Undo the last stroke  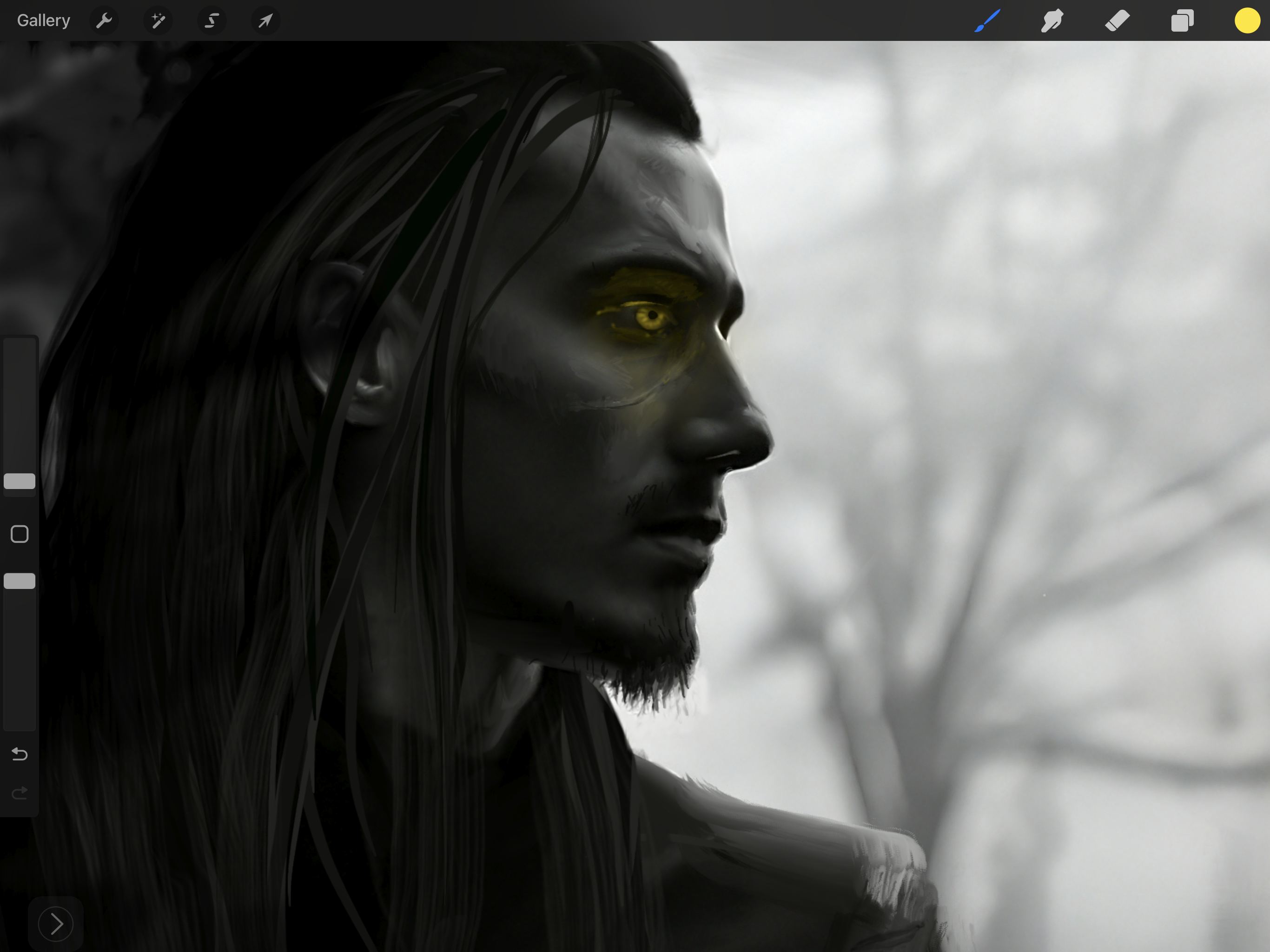pos(20,754)
